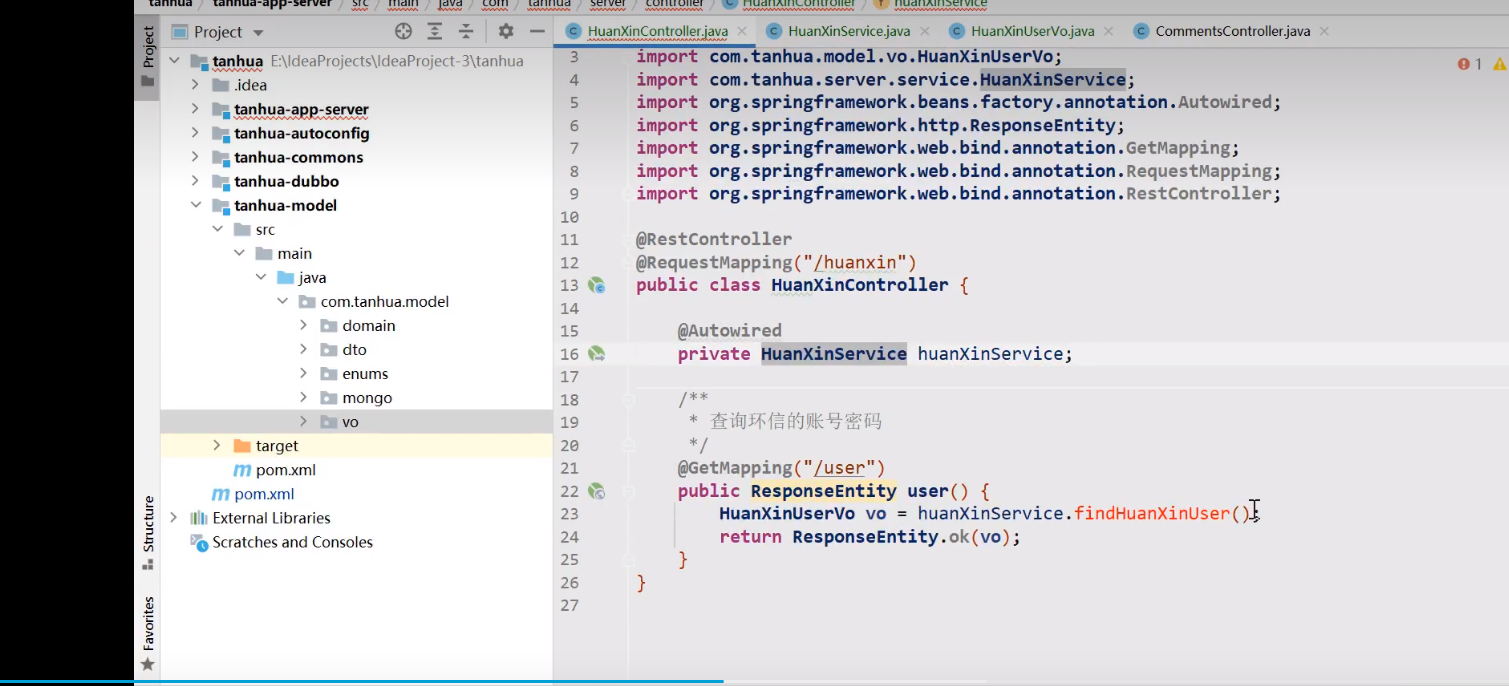Click the autowired gutter icon on line 16

(x=597, y=354)
